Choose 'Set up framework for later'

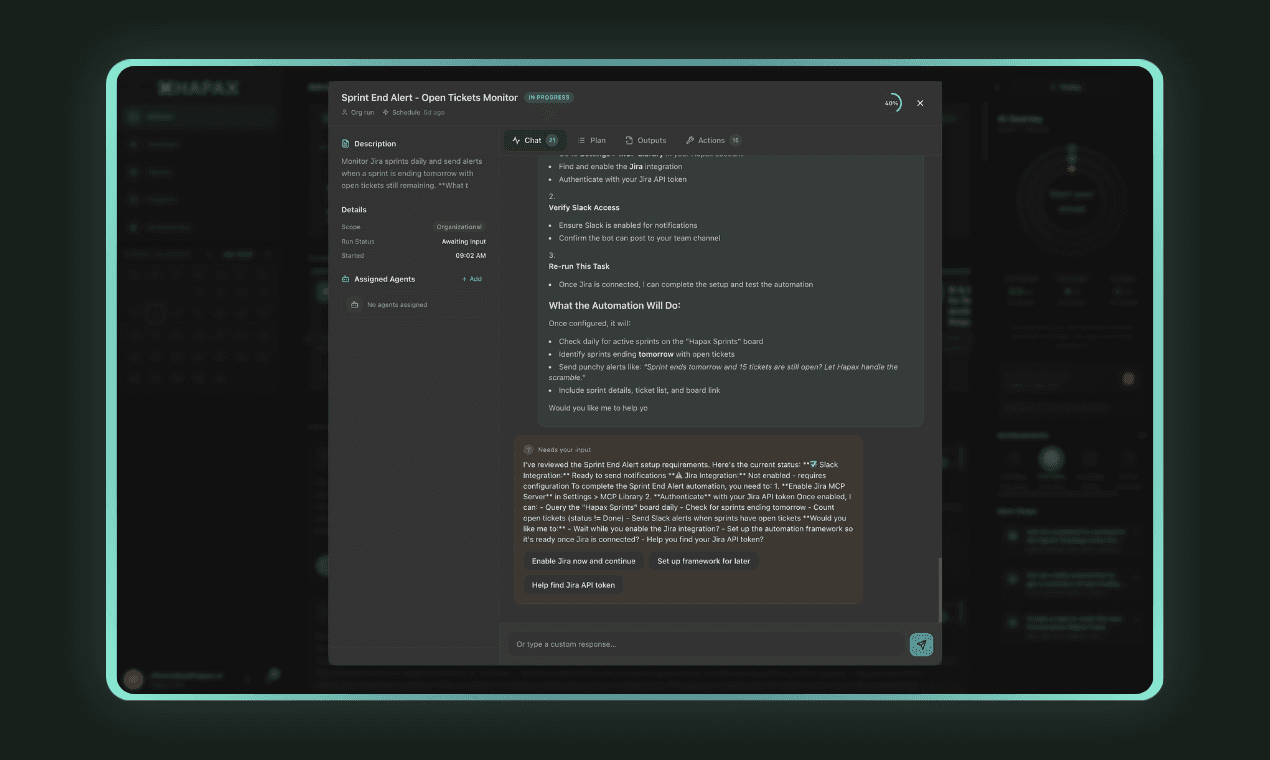(x=703, y=561)
